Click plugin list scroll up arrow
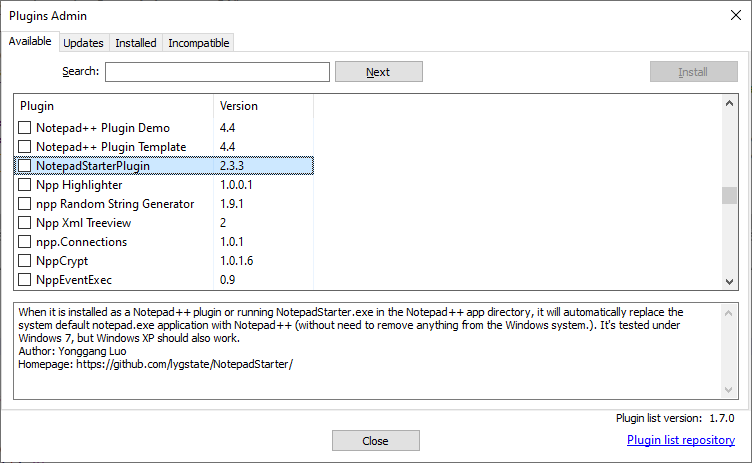This screenshot has width=752, height=463. tap(729, 103)
